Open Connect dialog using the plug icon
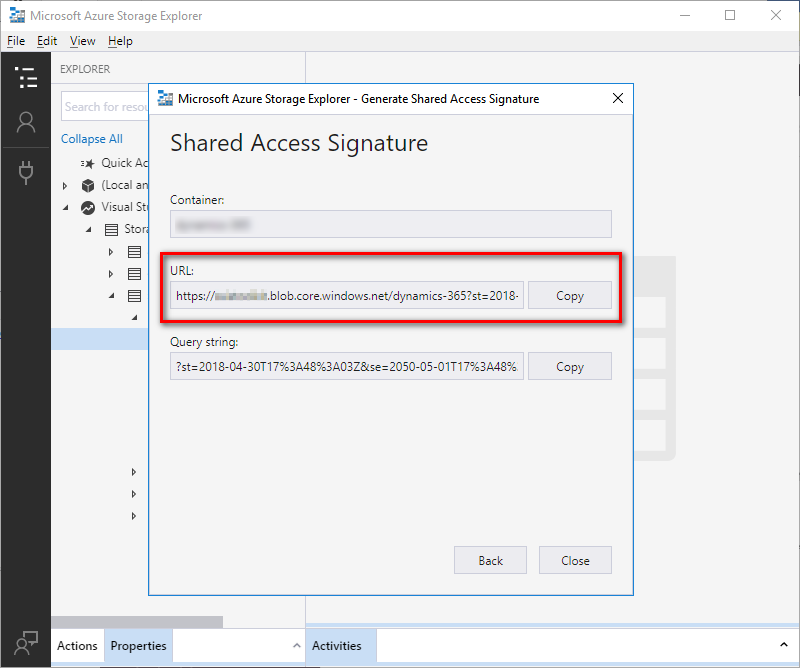 26,172
